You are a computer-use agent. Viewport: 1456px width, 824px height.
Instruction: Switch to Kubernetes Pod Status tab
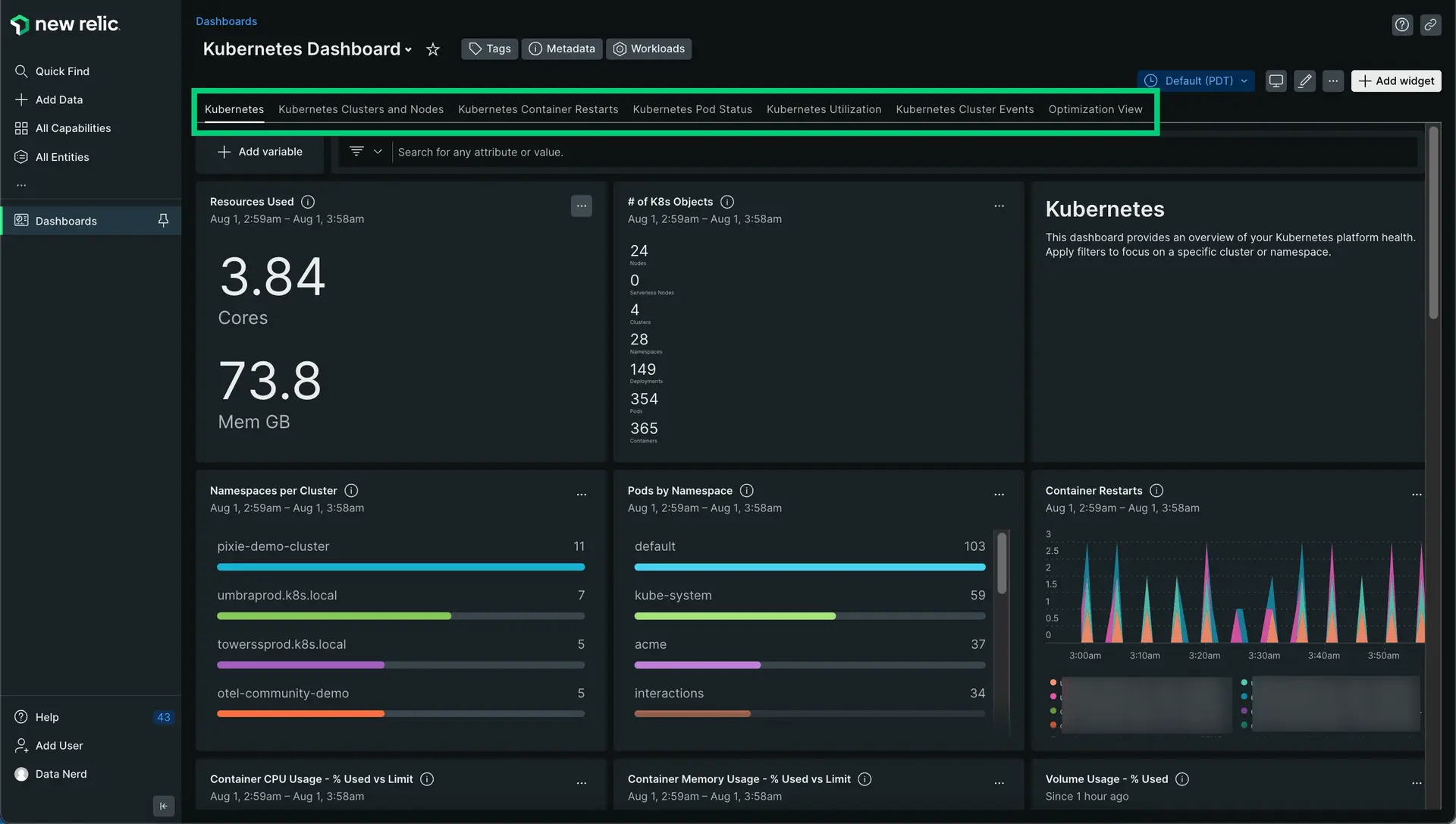(x=692, y=109)
